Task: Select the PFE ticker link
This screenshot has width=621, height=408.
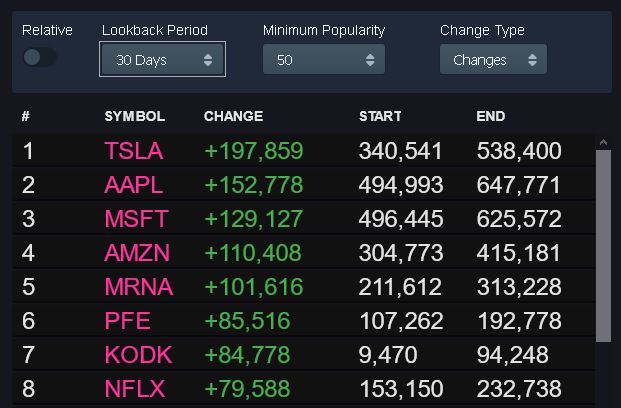Action: (127, 321)
